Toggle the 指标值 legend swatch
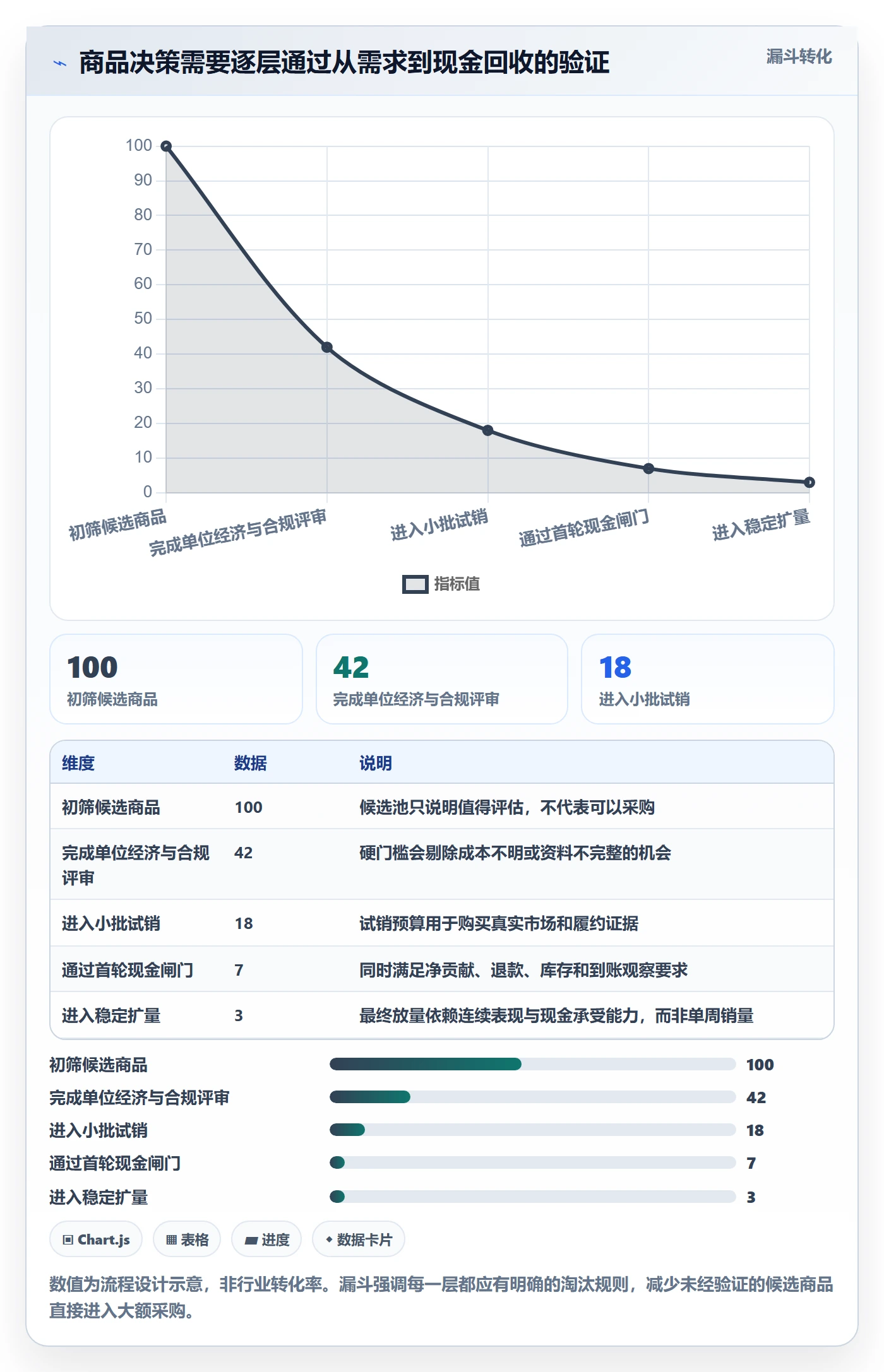Image resolution: width=884 pixels, height=1372 pixels. 415,584
